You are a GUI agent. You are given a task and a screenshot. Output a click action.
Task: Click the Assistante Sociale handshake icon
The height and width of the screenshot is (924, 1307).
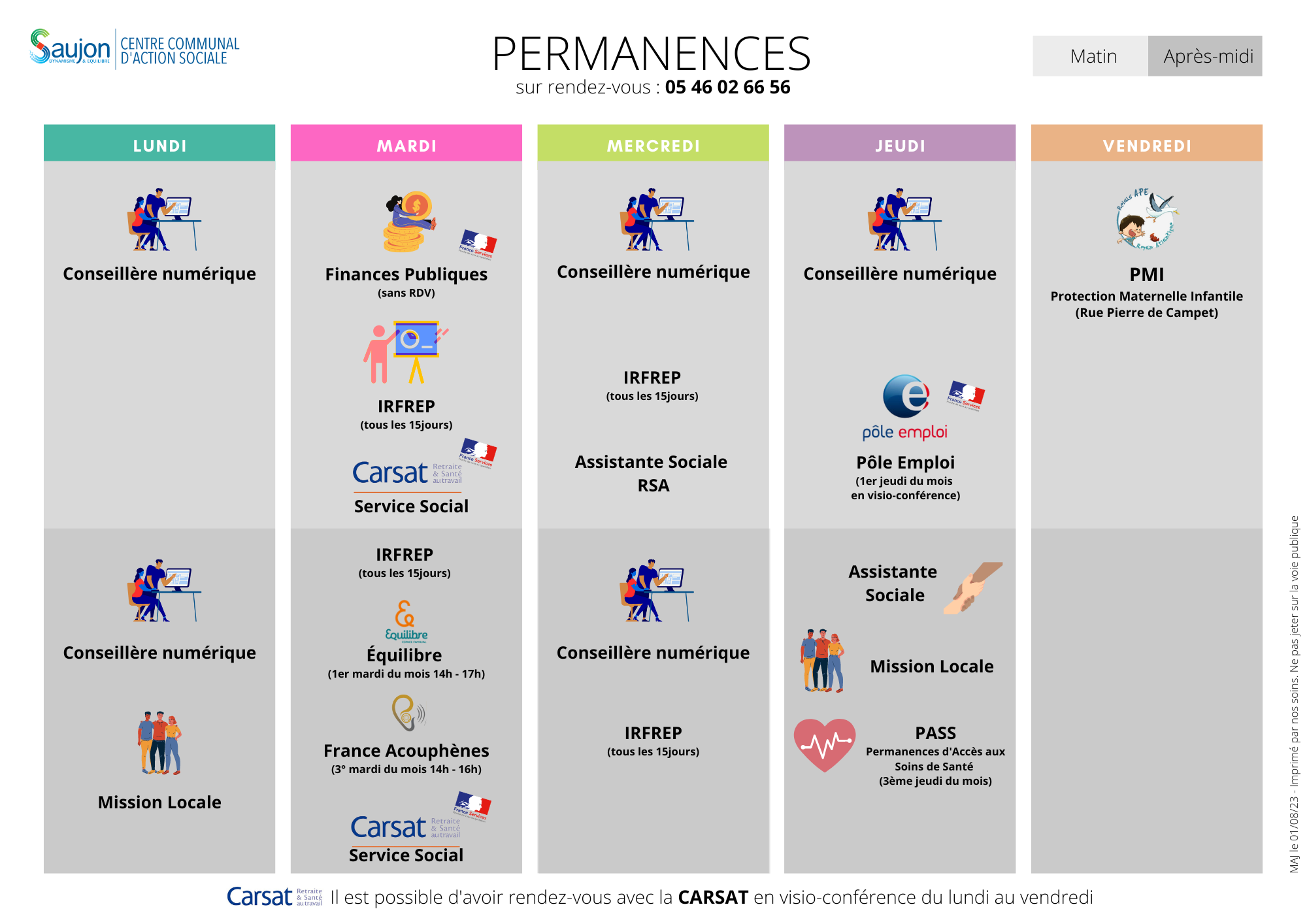(x=972, y=587)
